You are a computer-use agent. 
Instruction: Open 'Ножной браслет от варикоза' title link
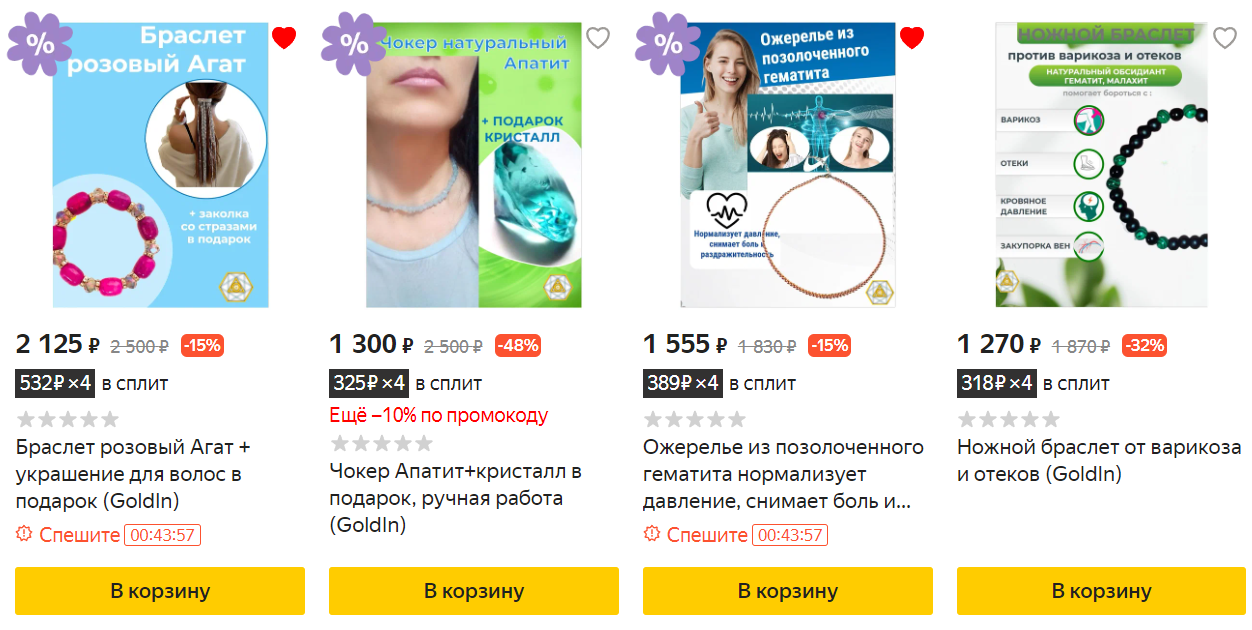[x=1099, y=461]
